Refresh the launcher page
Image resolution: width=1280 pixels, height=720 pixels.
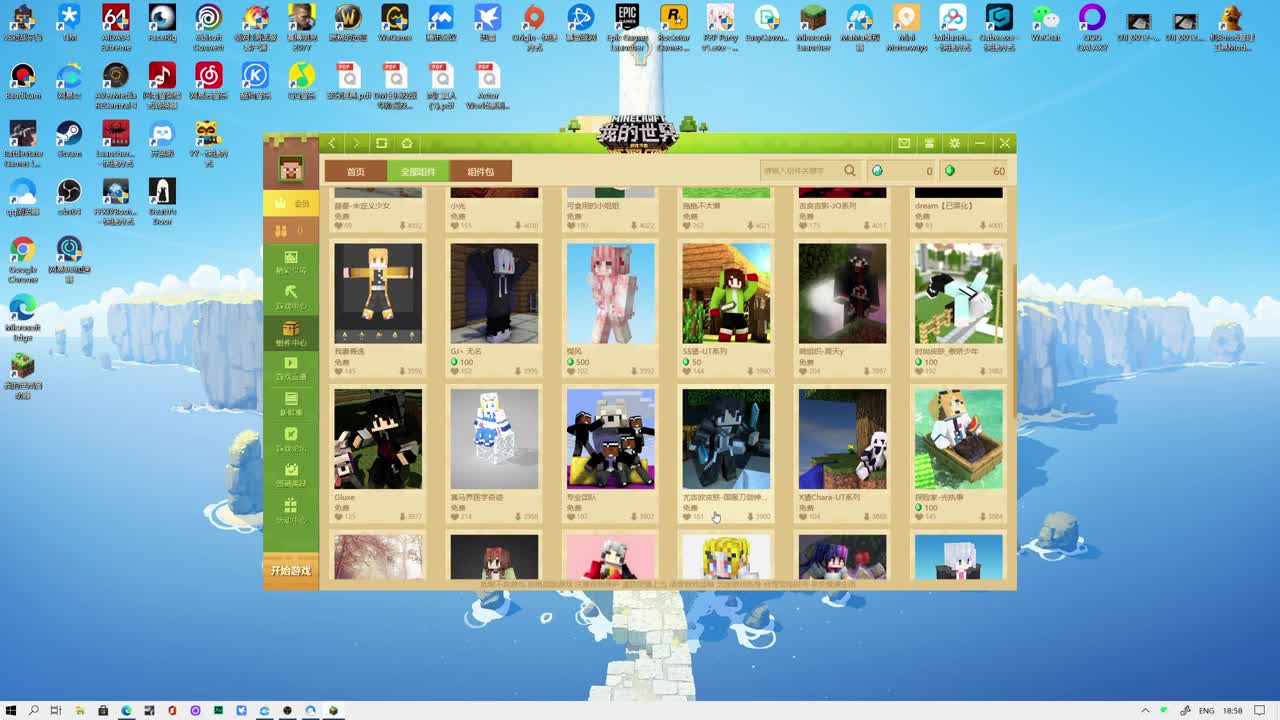381,143
